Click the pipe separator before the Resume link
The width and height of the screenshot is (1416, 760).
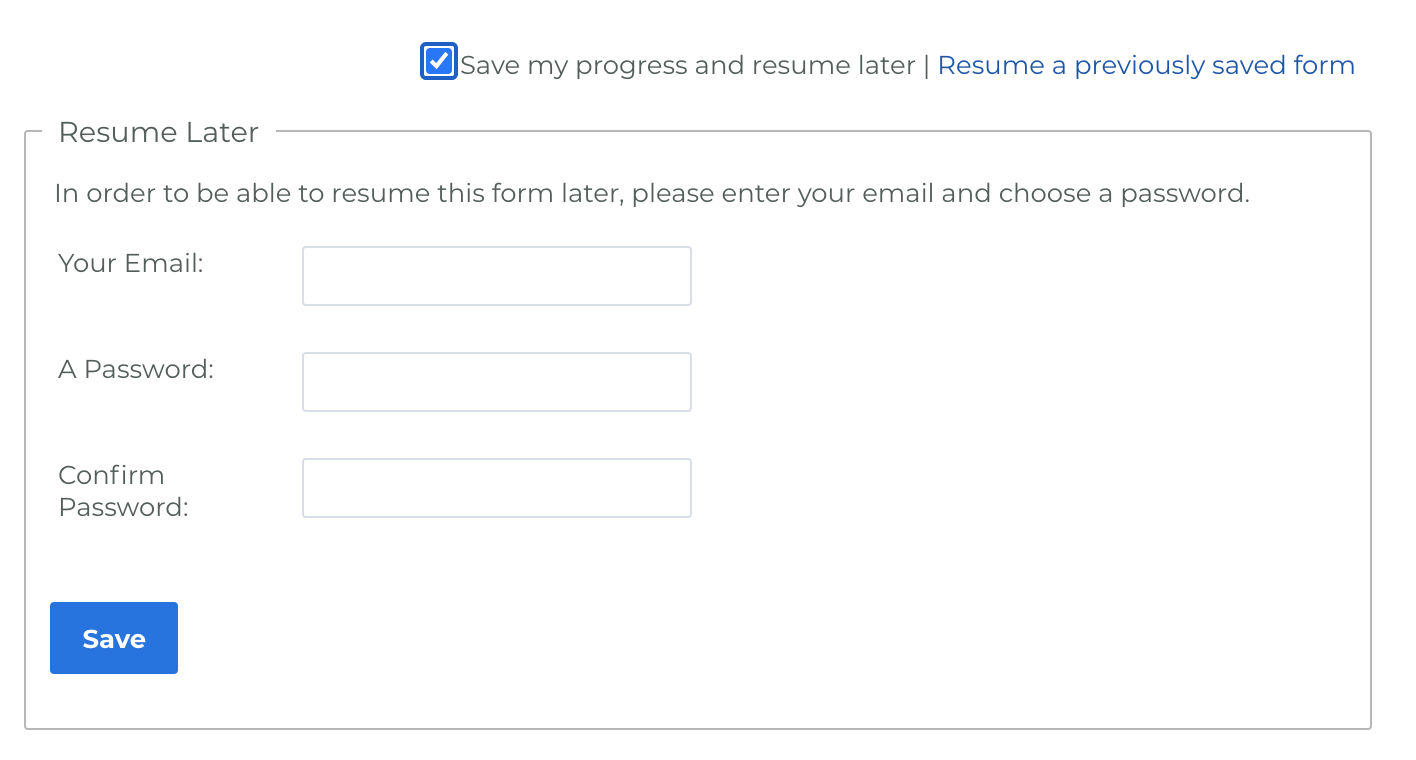coord(926,66)
